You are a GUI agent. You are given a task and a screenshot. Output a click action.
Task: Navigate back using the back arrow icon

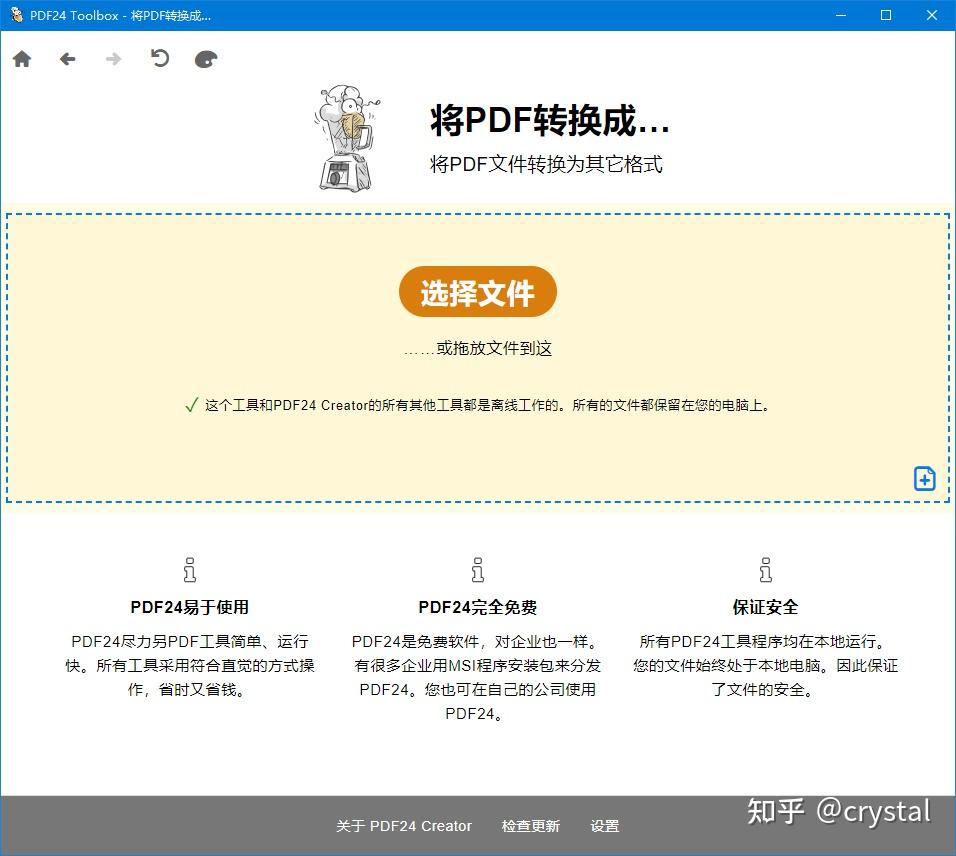(67, 58)
